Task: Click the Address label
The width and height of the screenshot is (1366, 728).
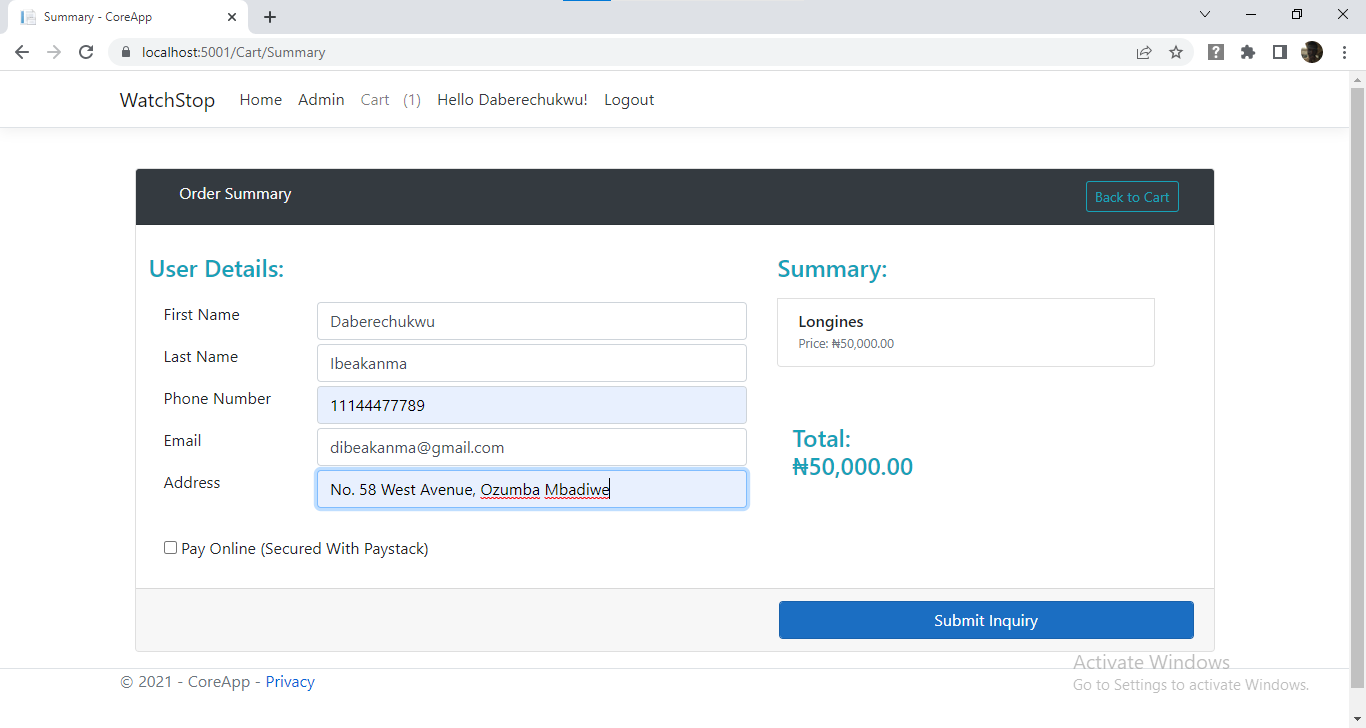Action: pos(191,483)
